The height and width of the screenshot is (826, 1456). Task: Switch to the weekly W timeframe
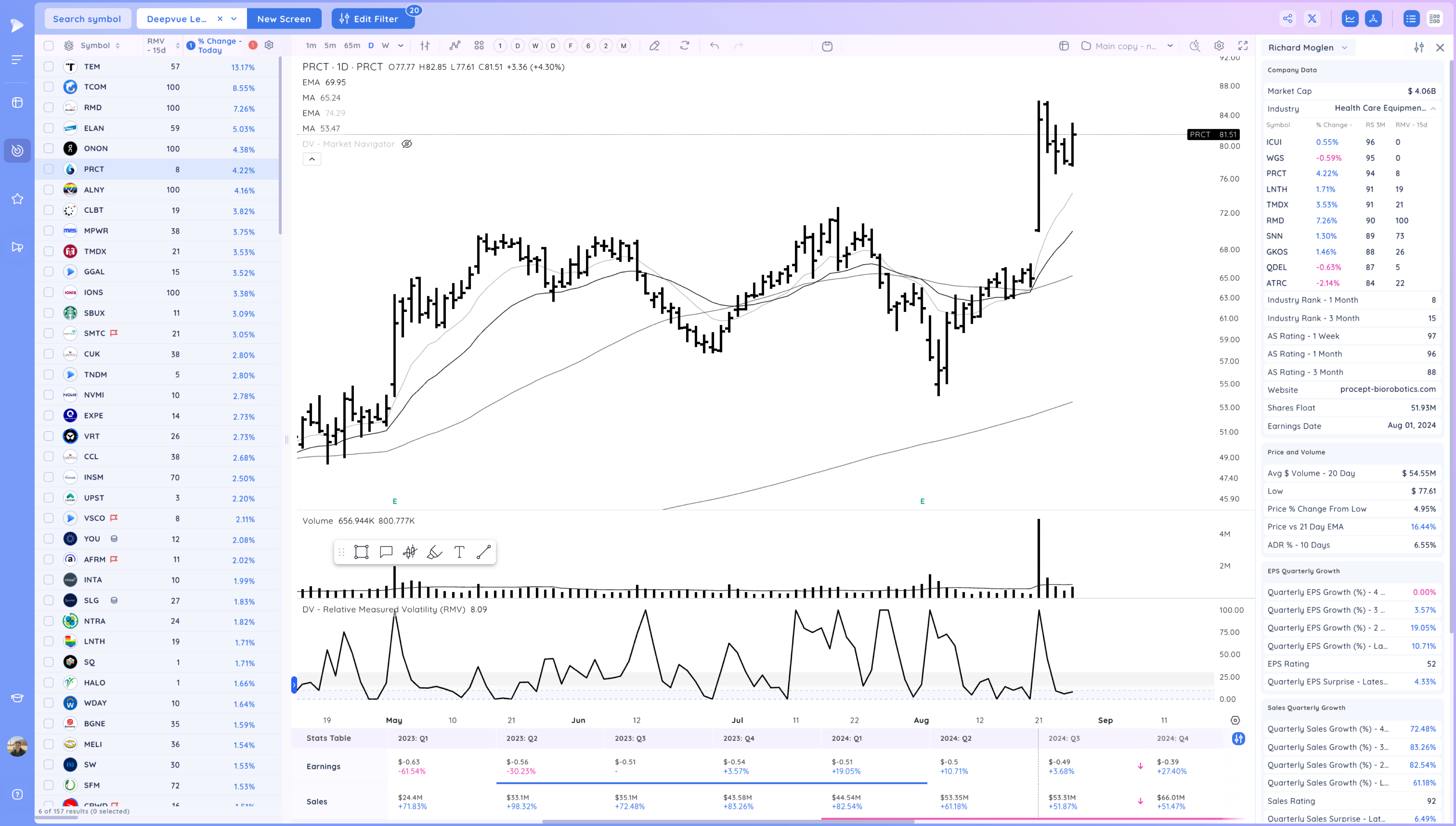click(385, 46)
